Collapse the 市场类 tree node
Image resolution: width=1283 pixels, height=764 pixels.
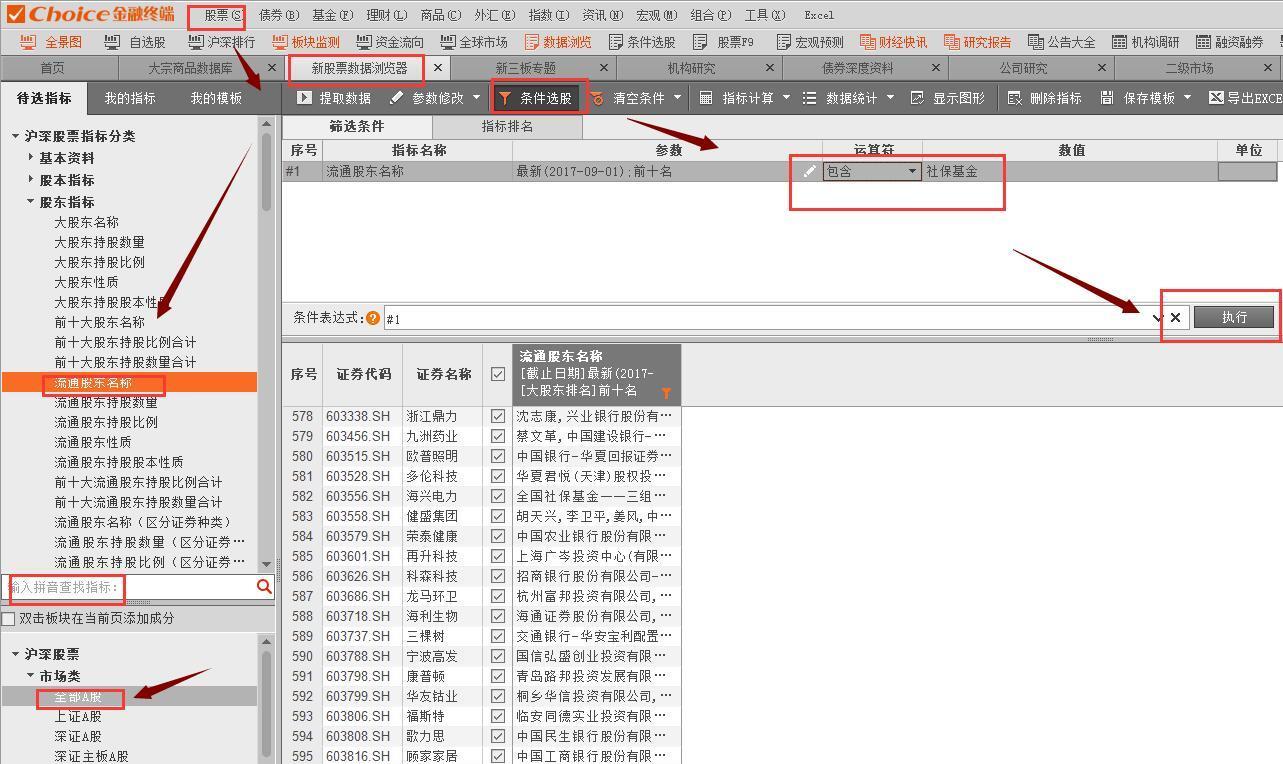coord(31,676)
